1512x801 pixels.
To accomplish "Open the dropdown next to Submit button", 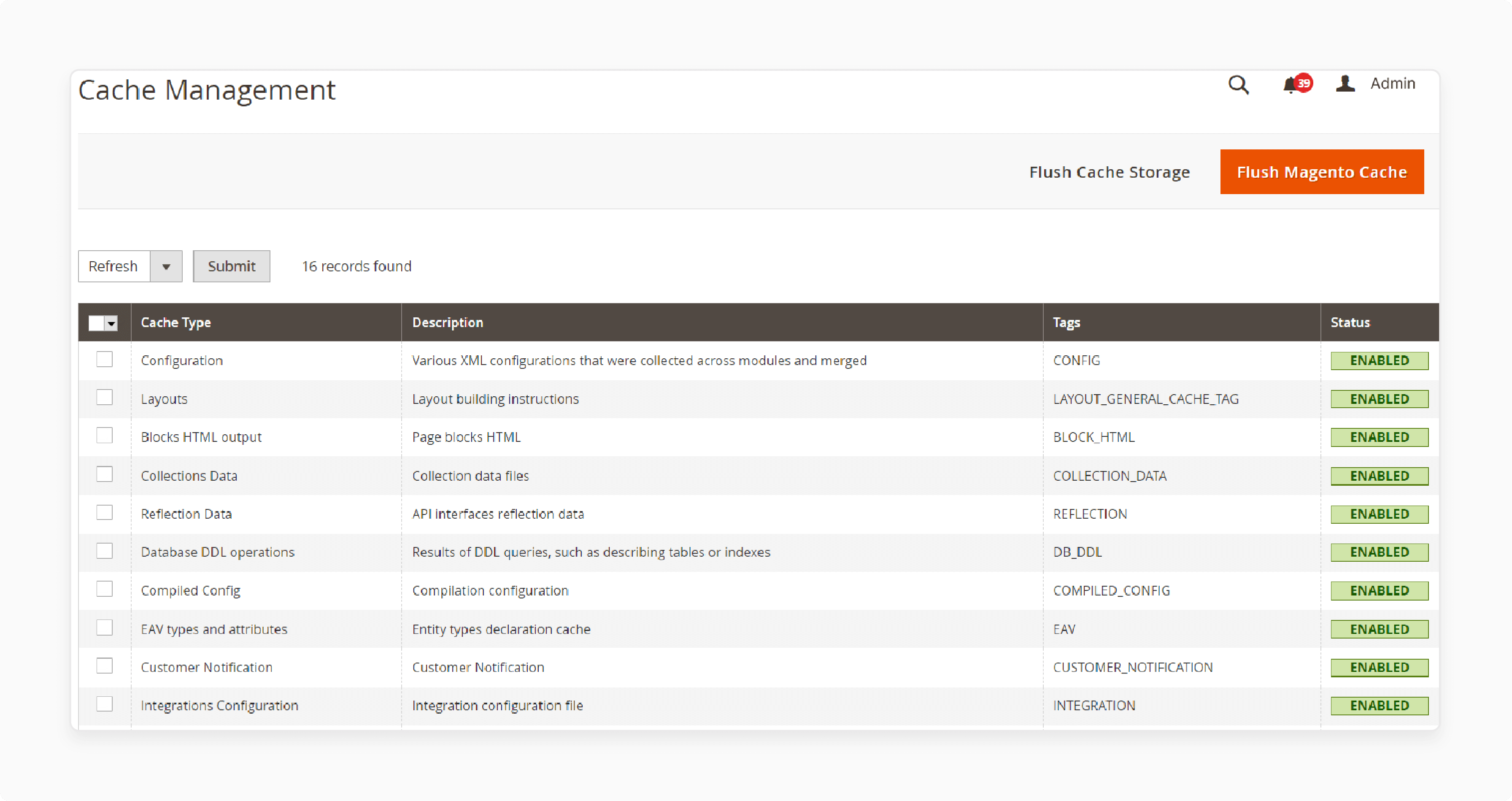I will (x=166, y=266).
